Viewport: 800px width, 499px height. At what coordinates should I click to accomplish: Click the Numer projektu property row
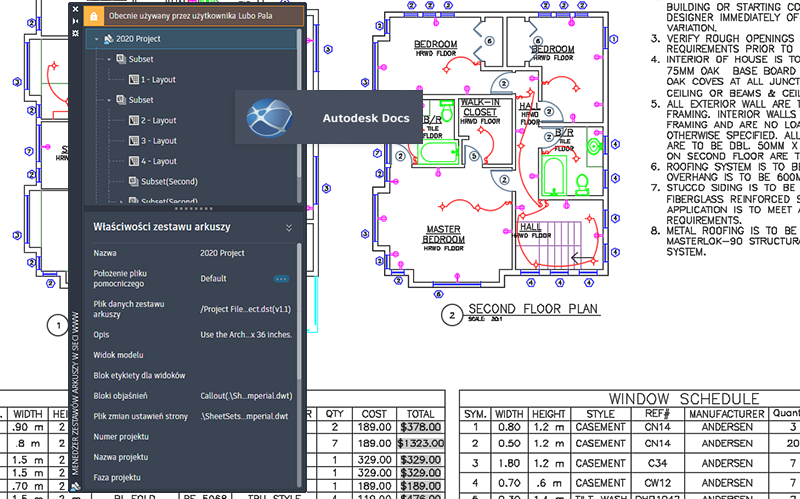(193, 437)
